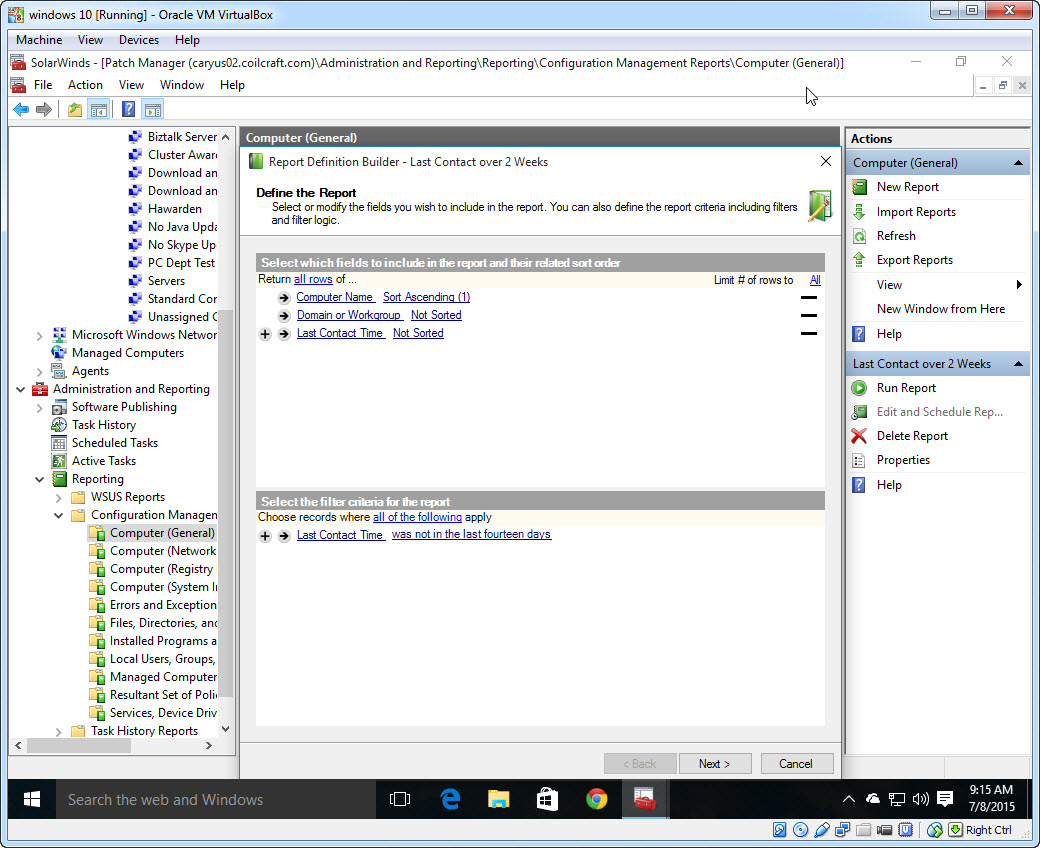Viewport: 1040px width, 848px height.
Task: Open the Window menu in Patch Manager
Action: [182, 85]
